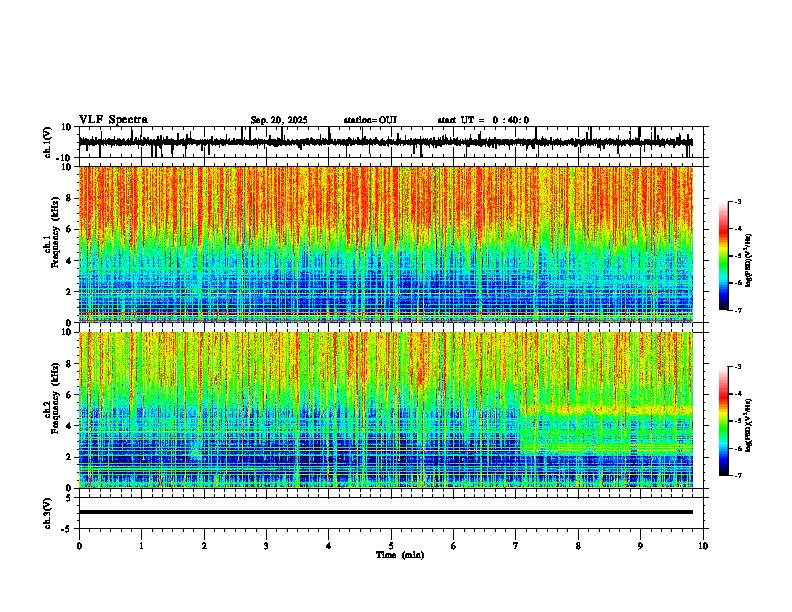This screenshot has width=792, height=612.
Task: Click the 'start UT = 0 : 40: 0' text
Action: click(483, 120)
